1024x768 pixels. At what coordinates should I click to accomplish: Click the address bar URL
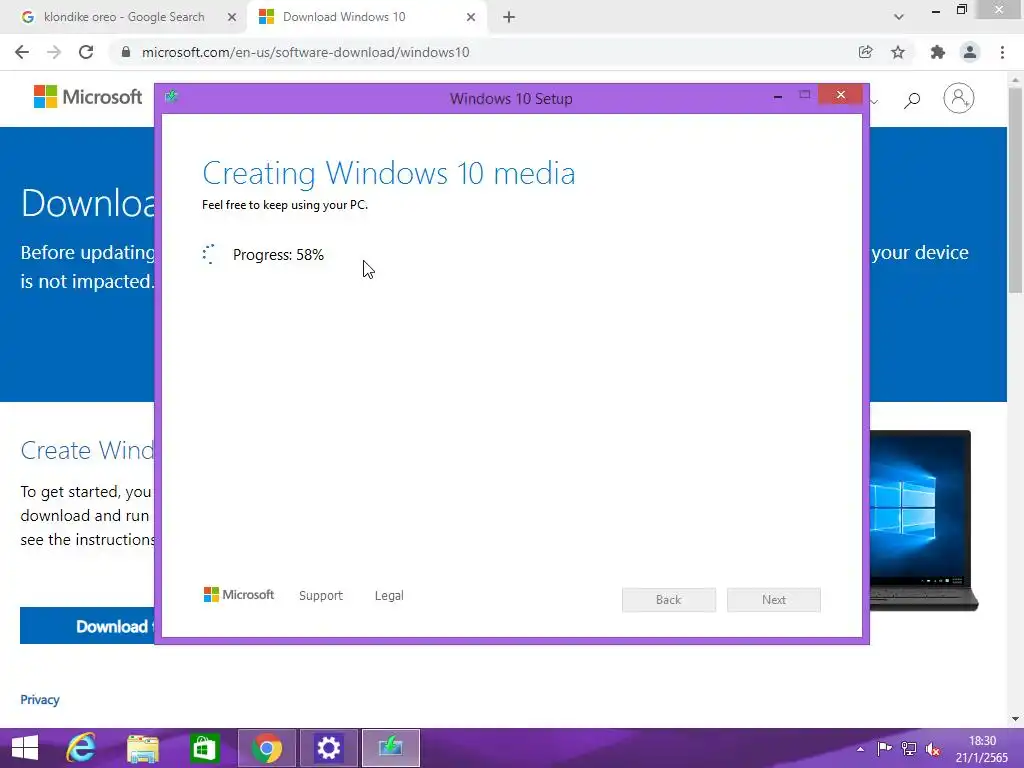pos(306,52)
